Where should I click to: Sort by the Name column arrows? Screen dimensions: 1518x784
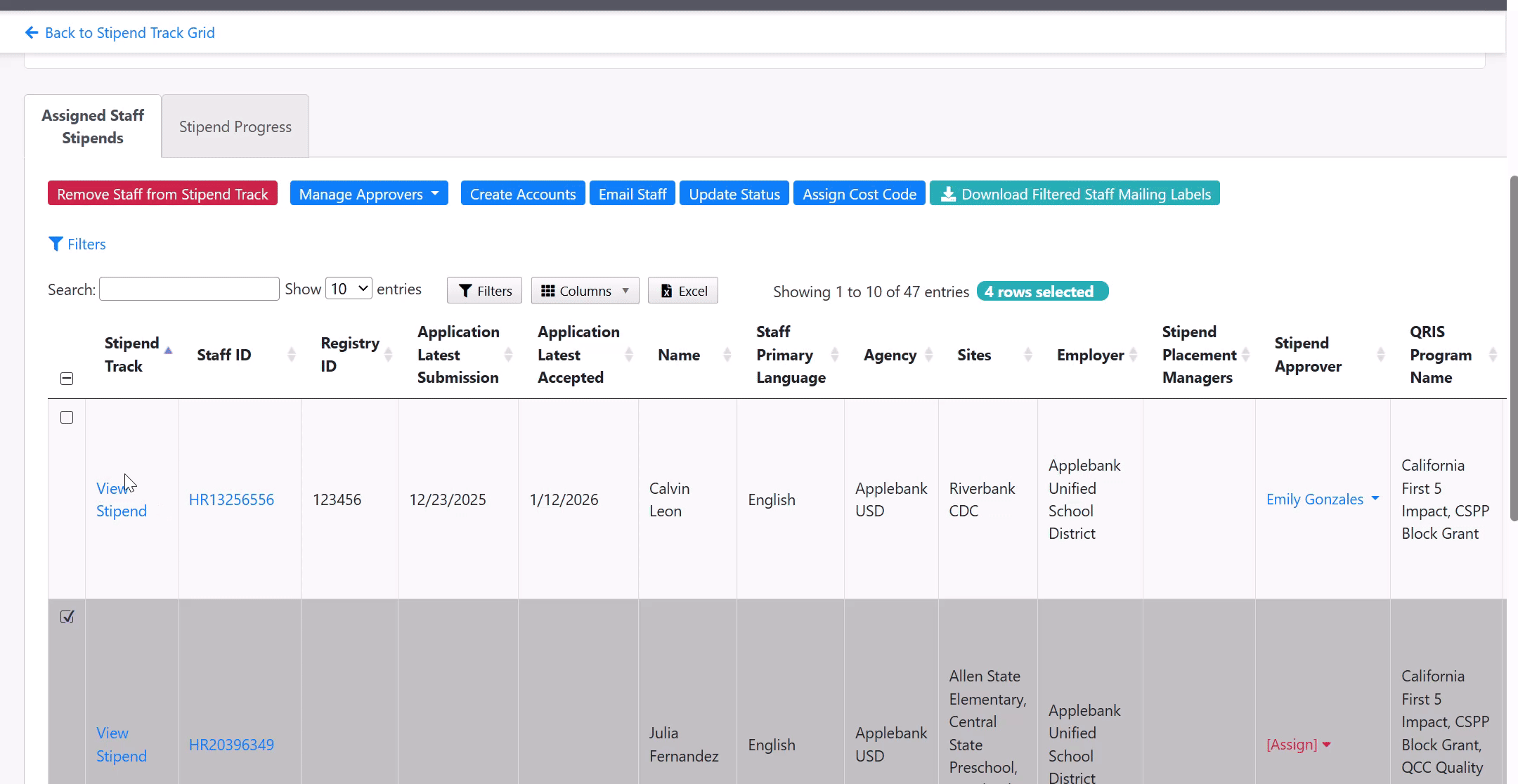pyautogui.click(x=727, y=355)
